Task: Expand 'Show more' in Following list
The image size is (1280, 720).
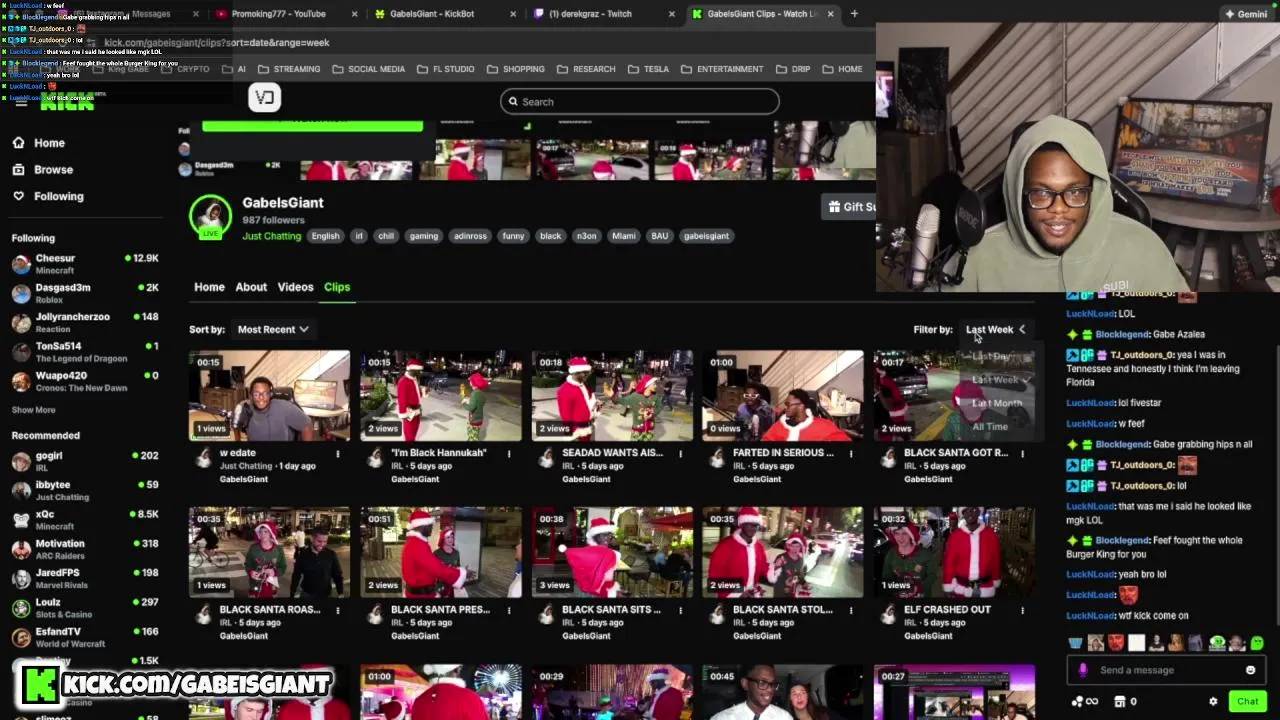Action: click(x=33, y=410)
